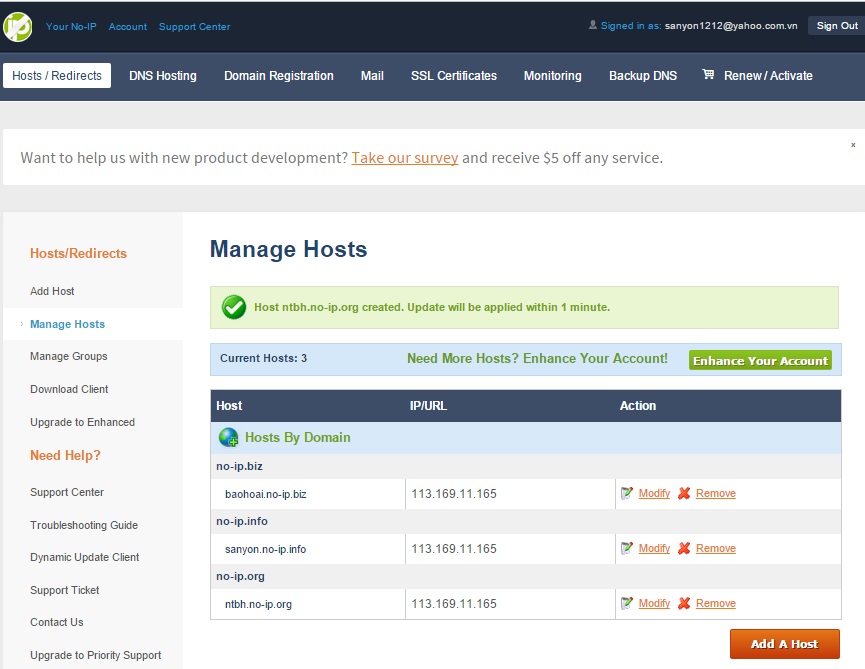Click the Host column header
Screen dimensions: 865x669
pos(229,406)
